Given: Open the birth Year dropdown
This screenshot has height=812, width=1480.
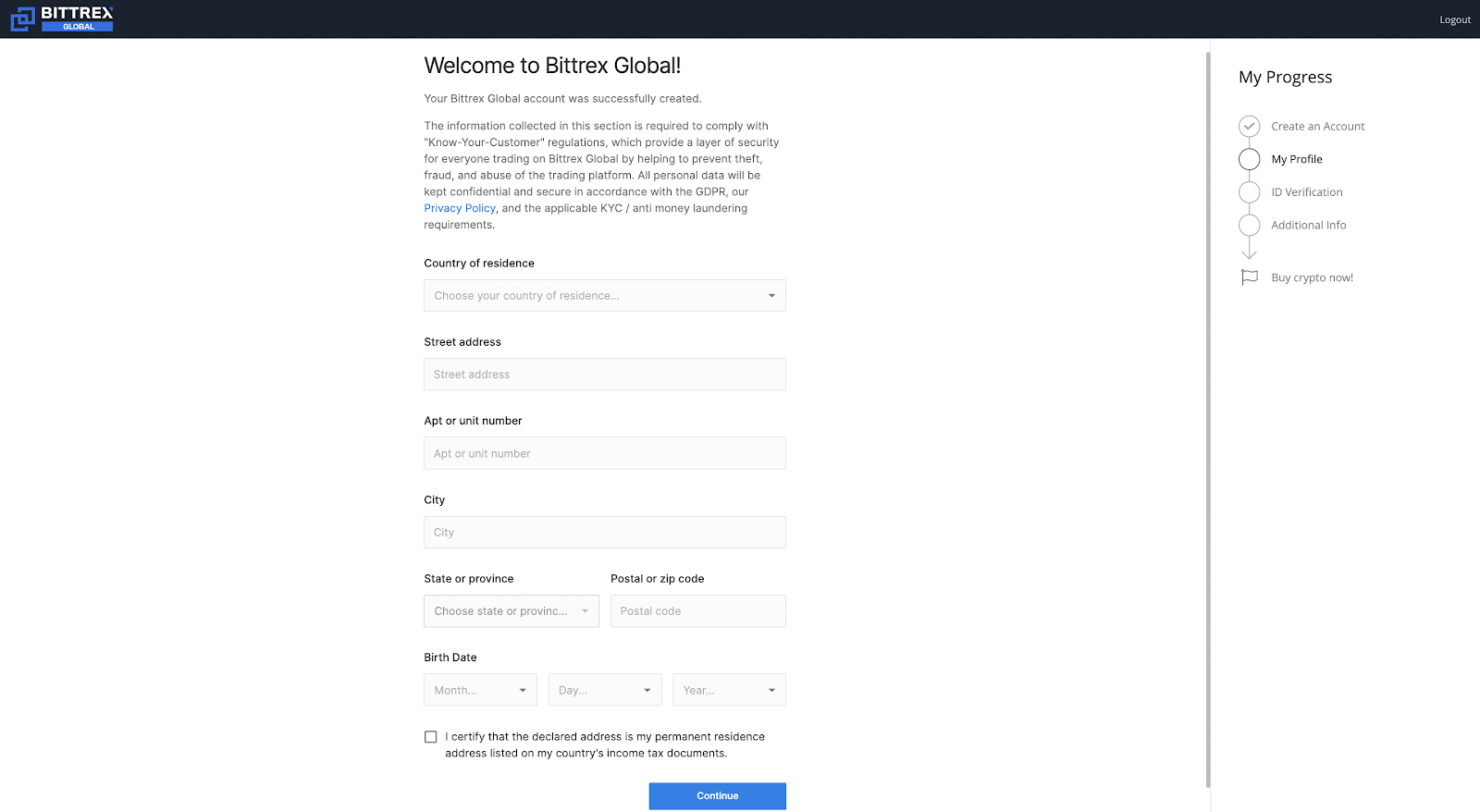Looking at the screenshot, I should click(730, 690).
